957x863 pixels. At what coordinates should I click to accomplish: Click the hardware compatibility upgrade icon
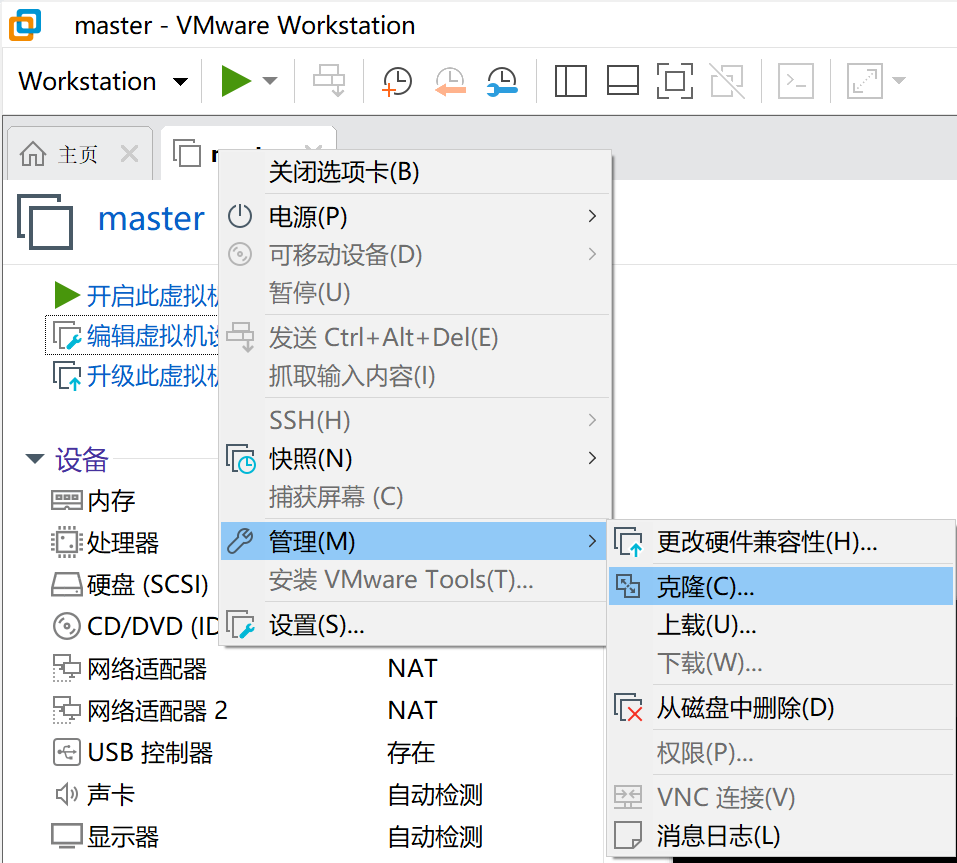[628, 542]
